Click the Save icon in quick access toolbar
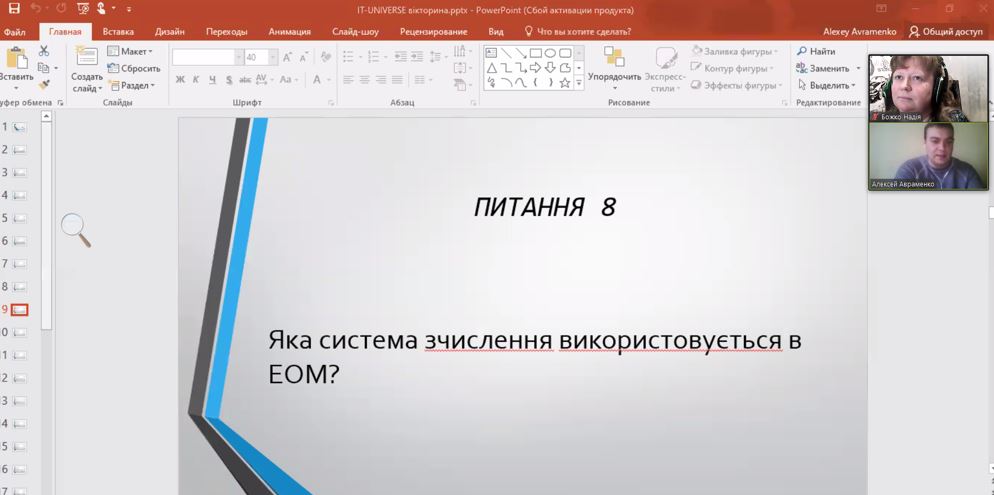The height and width of the screenshot is (495, 994). (14, 9)
